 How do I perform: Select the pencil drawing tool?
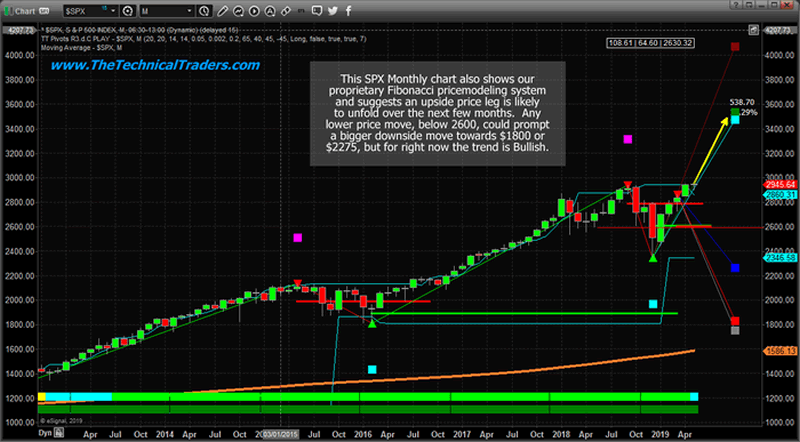pos(222,11)
